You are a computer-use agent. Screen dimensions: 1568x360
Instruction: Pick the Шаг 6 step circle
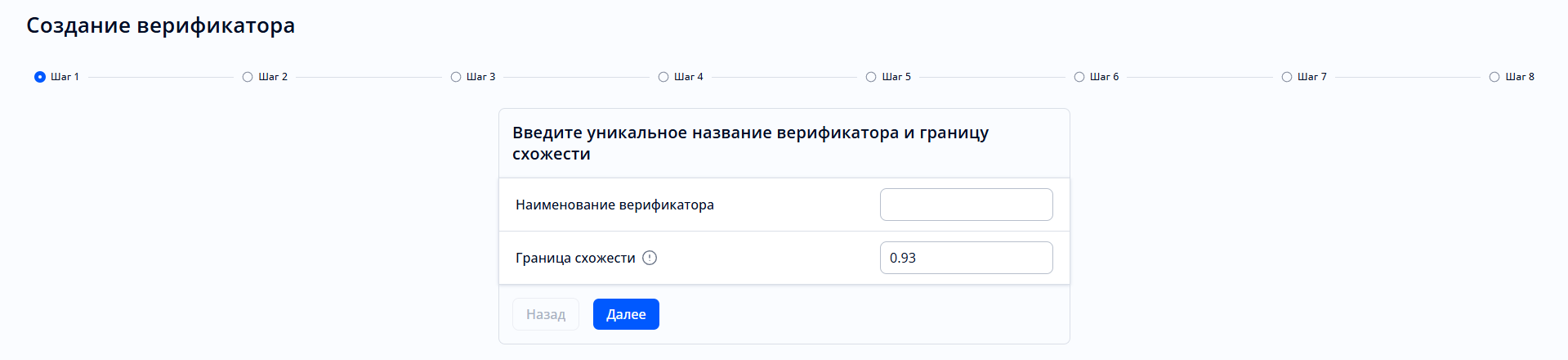tap(1079, 77)
